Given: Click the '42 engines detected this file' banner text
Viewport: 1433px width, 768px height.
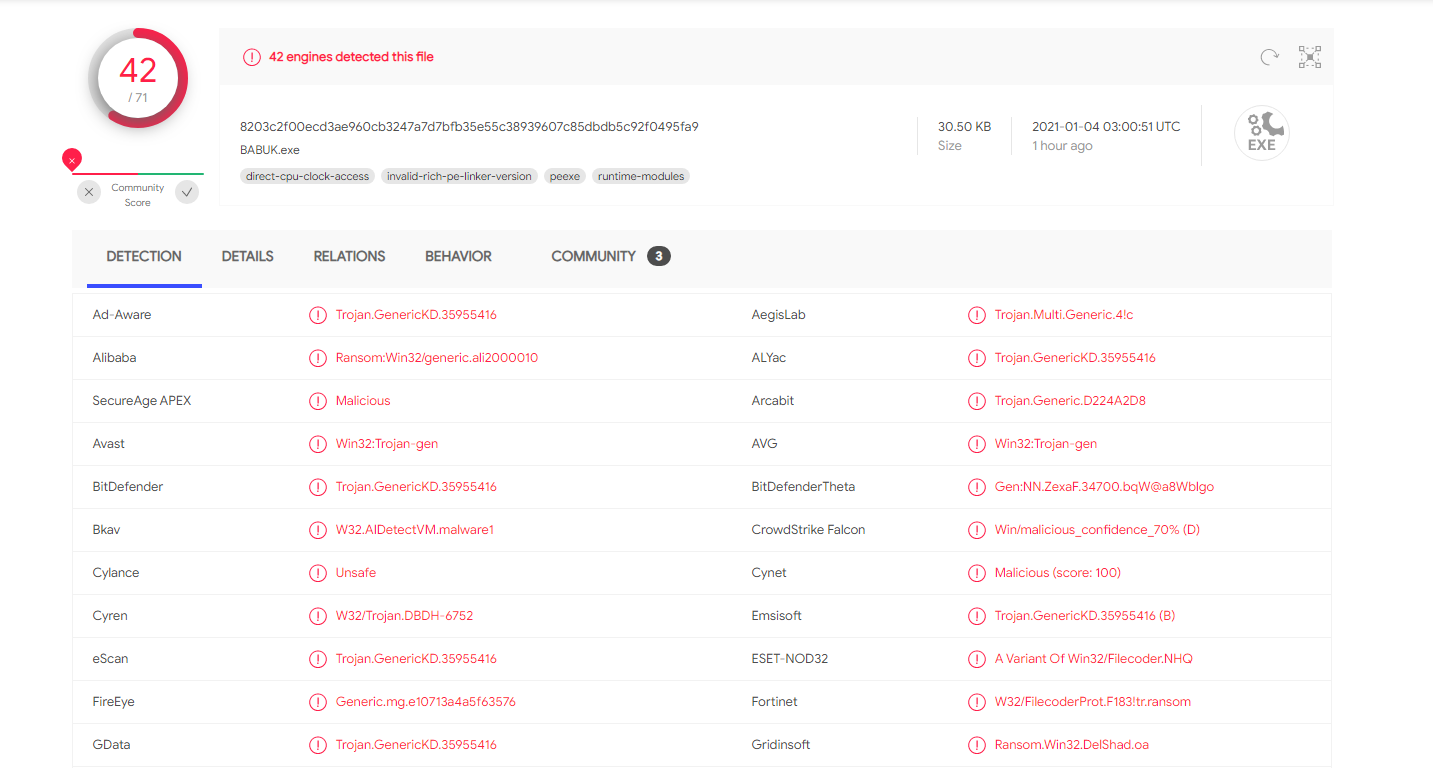Looking at the screenshot, I should coord(351,57).
